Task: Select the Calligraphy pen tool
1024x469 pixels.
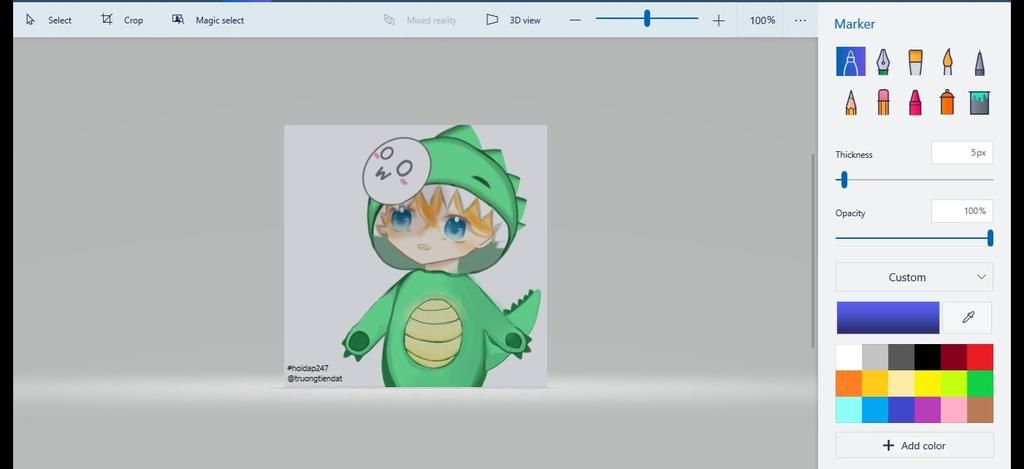Action: [883, 61]
